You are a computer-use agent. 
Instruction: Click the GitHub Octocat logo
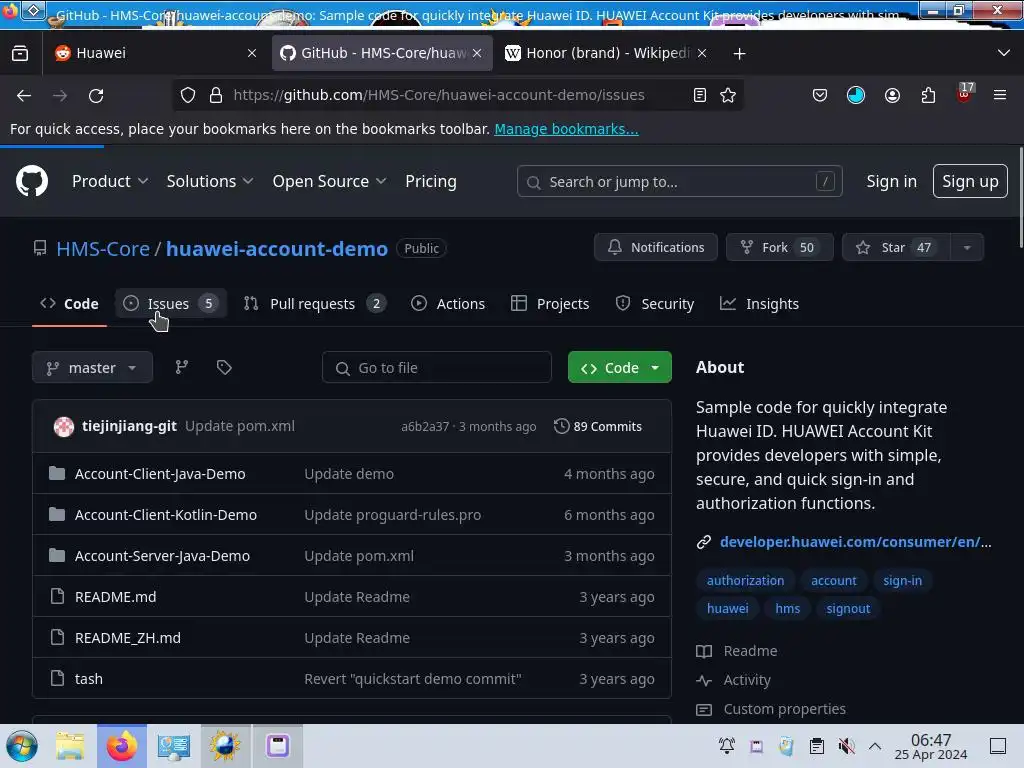coord(32,181)
